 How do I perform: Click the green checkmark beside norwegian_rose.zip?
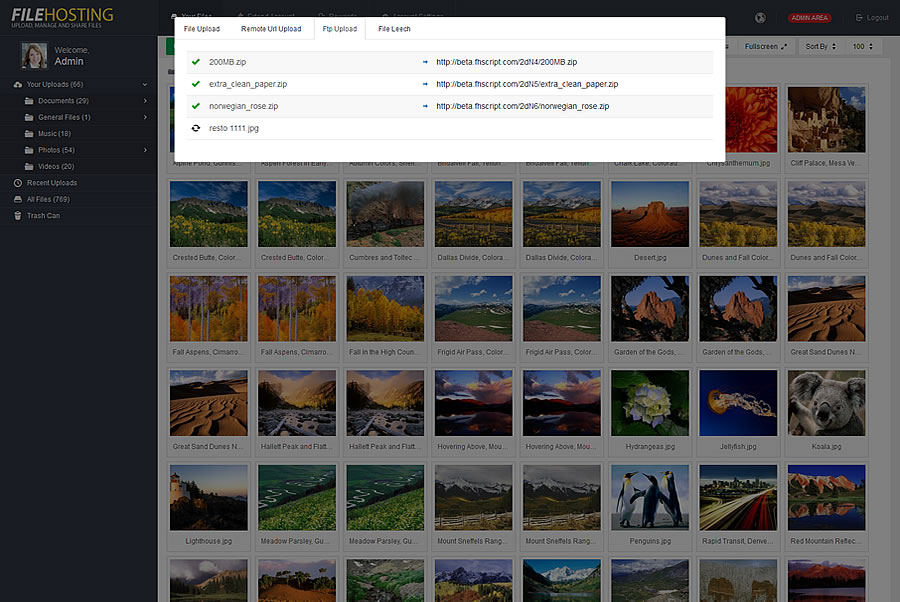pyautogui.click(x=196, y=106)
